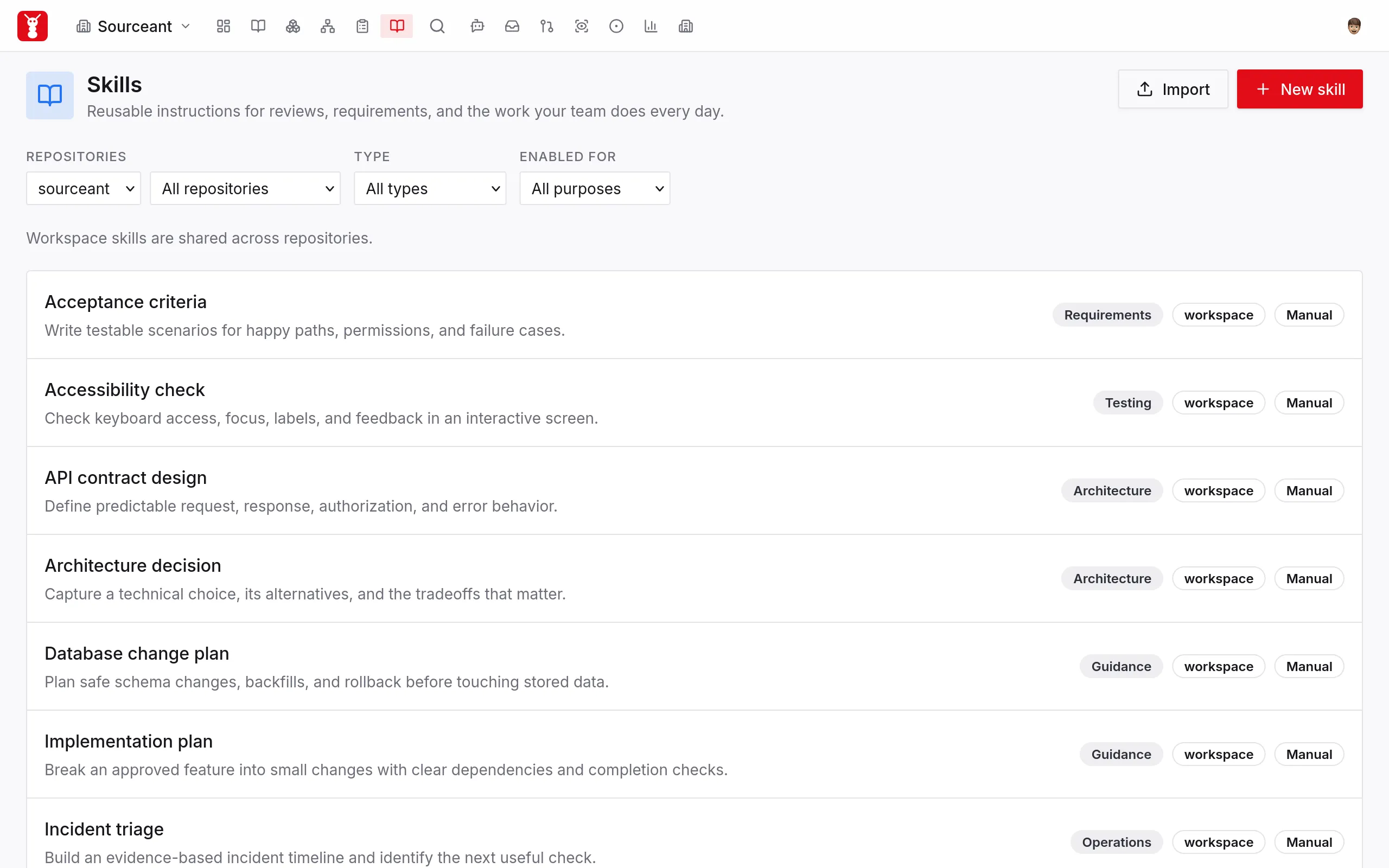Select the highlighted red Skills book icon
This screenshot has width=1389, height=868.
[x=397, y=26]
